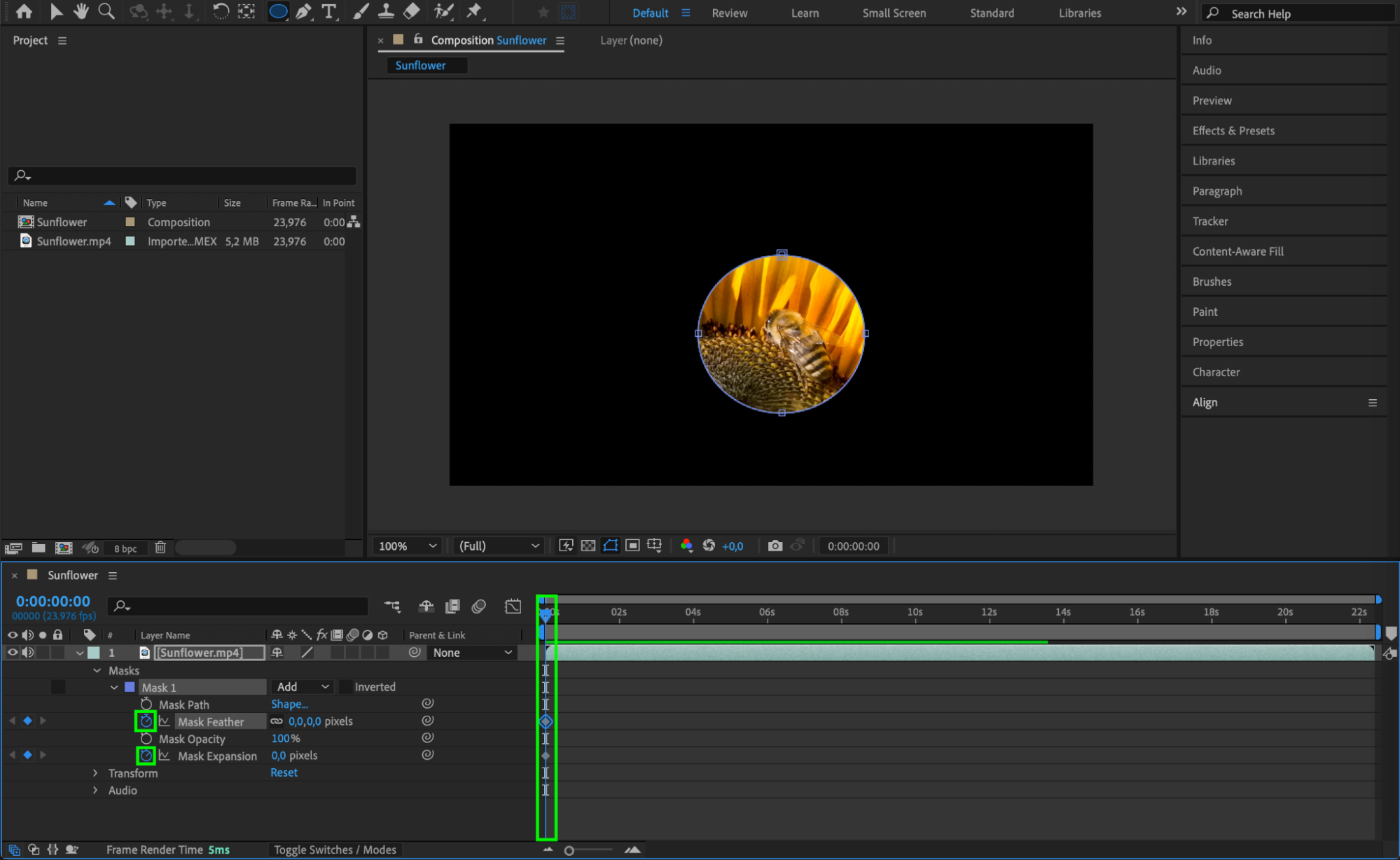This screenshot has height=860, width=1400.
Task: Click the Mask Expansion stopwatch
Action: (146, 755)
